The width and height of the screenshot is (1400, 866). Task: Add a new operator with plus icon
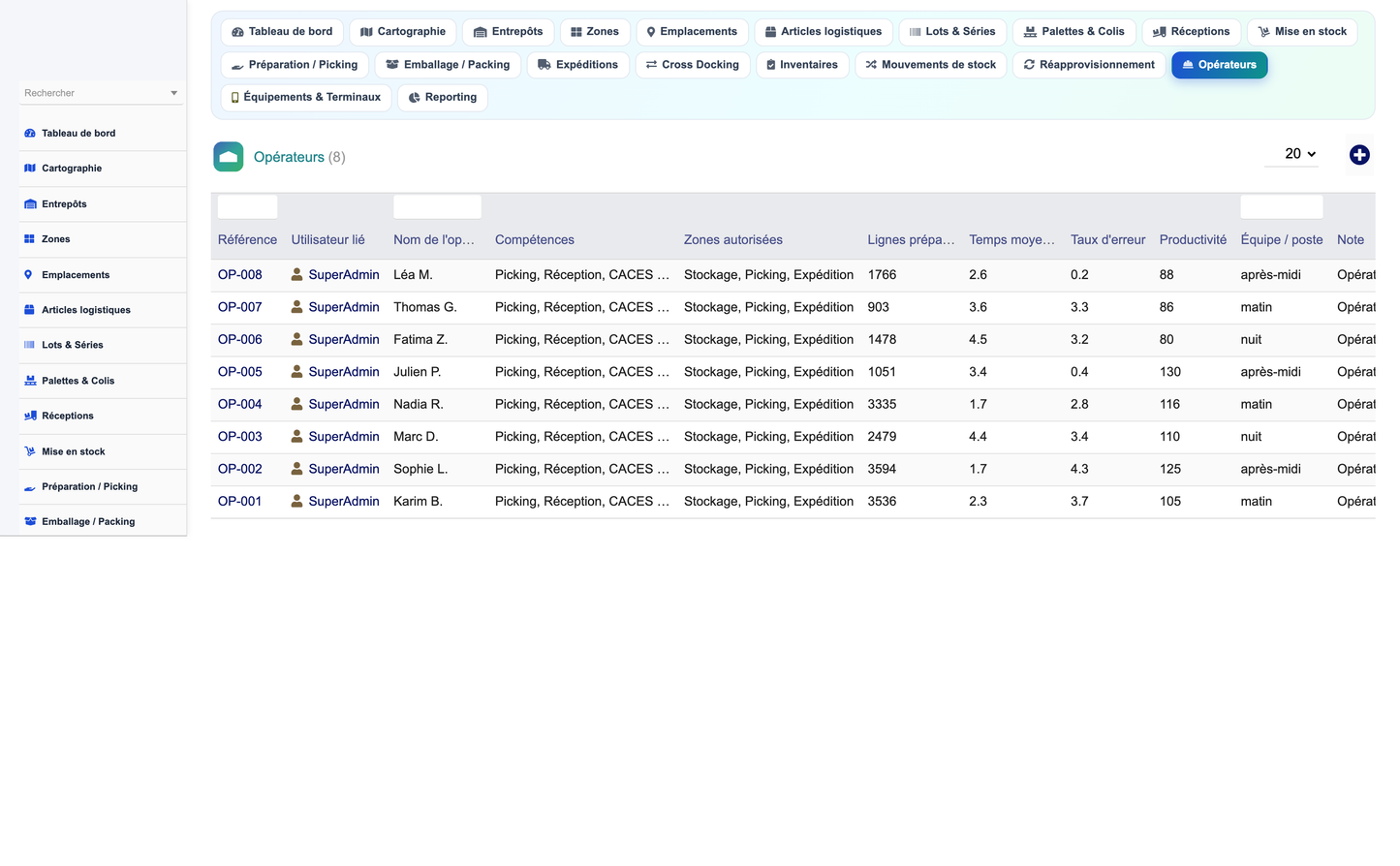1359,155
